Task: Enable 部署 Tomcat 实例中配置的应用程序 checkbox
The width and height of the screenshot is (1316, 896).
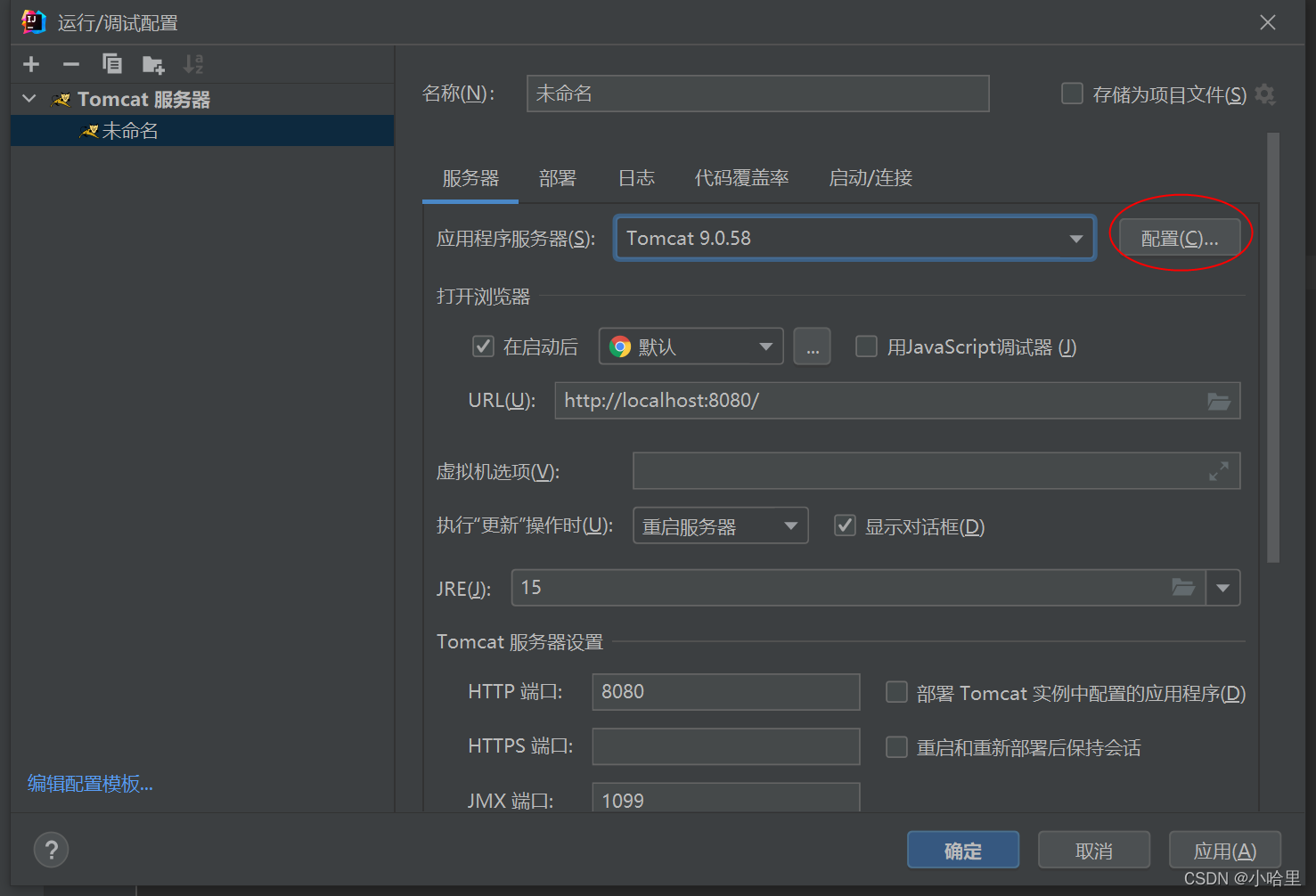Action: 896,692
